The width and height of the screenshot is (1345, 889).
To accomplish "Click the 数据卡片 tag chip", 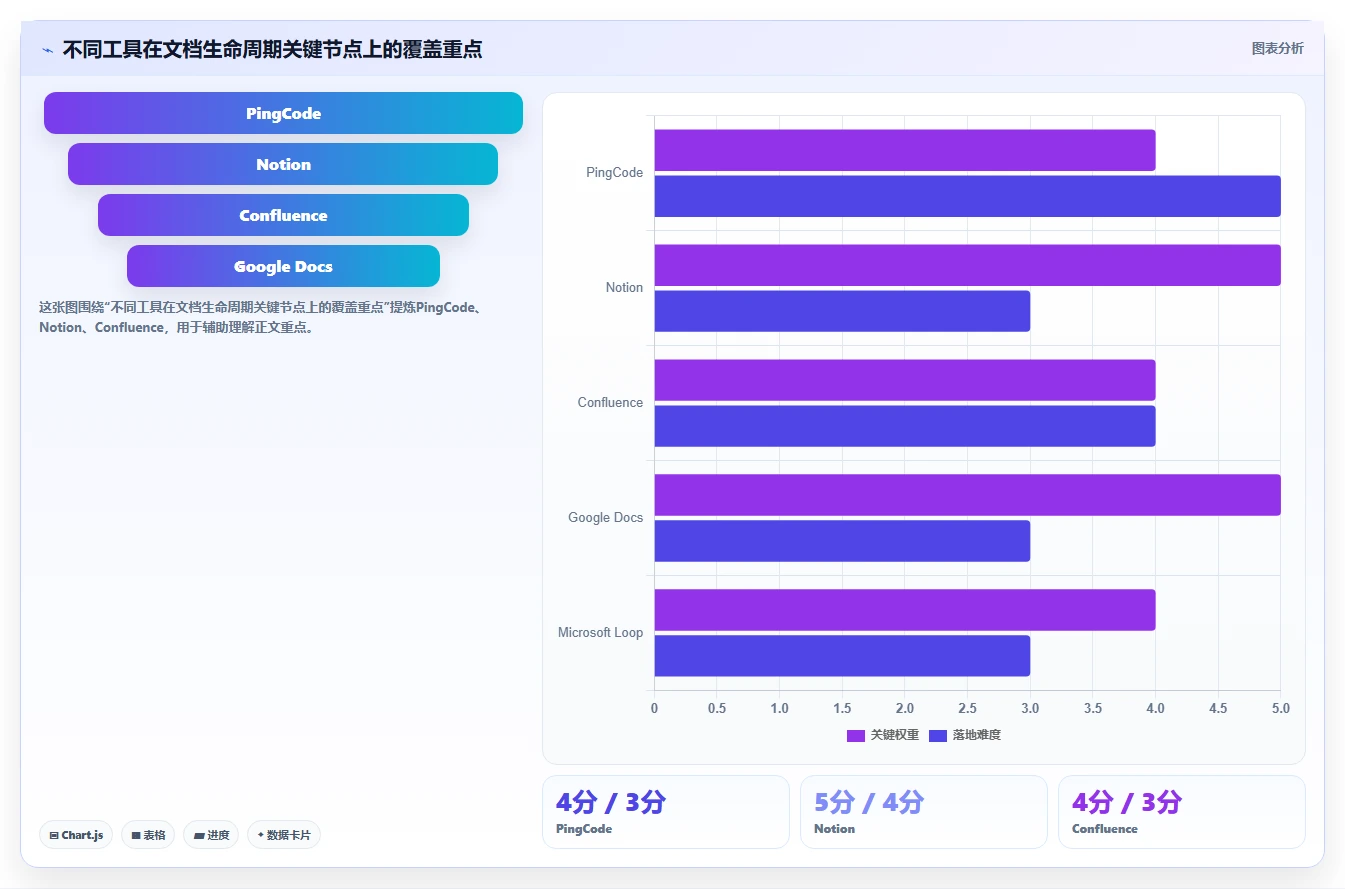I will tap(284, 835).
